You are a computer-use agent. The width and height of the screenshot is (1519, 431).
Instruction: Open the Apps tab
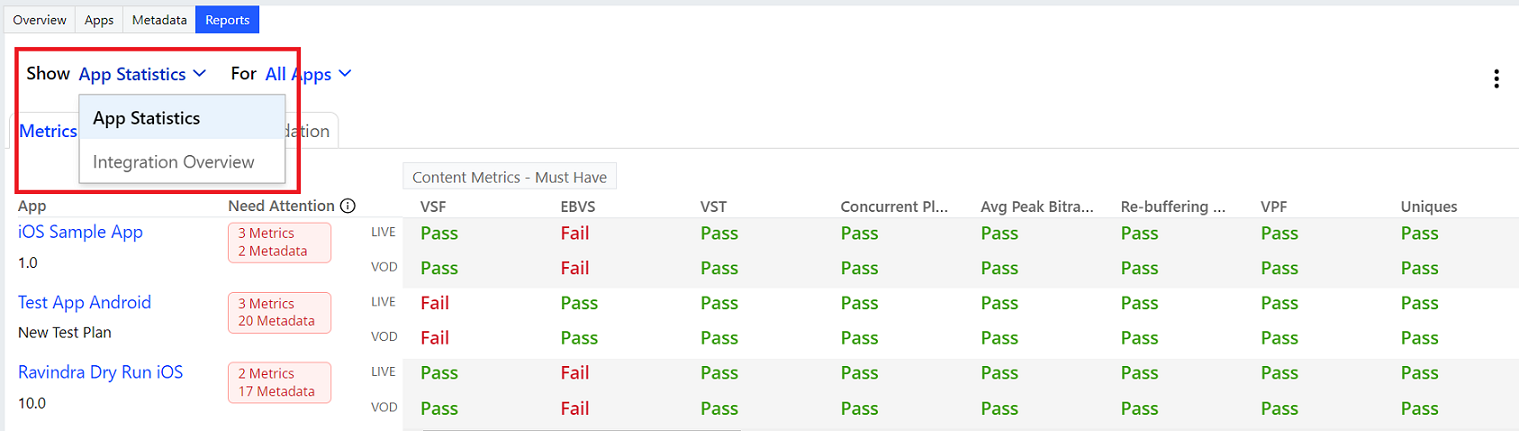(99, 19)
